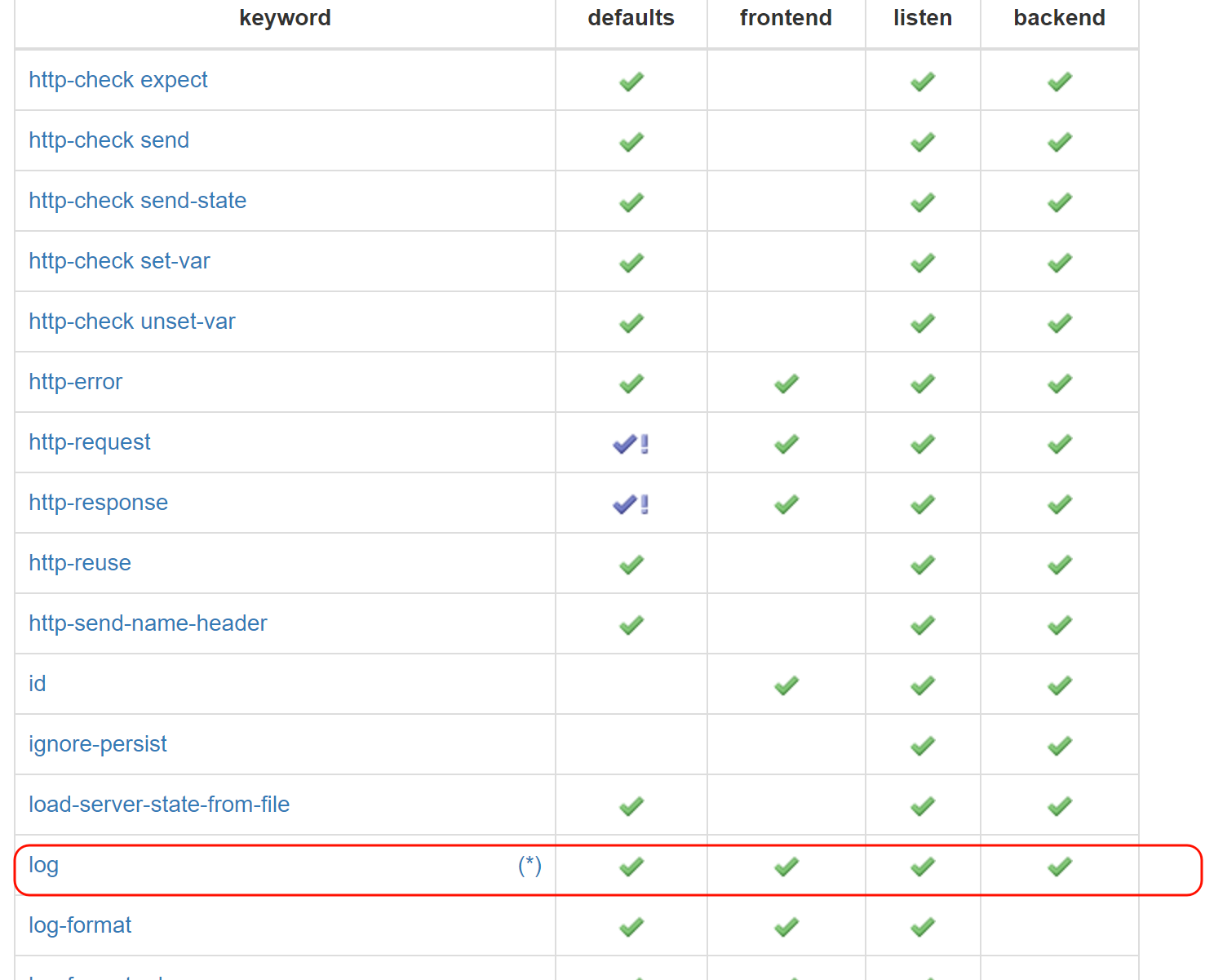Open the http-check expect keyword link
The height and width of the screenshot is (980, 1205).
click(118, 80)
